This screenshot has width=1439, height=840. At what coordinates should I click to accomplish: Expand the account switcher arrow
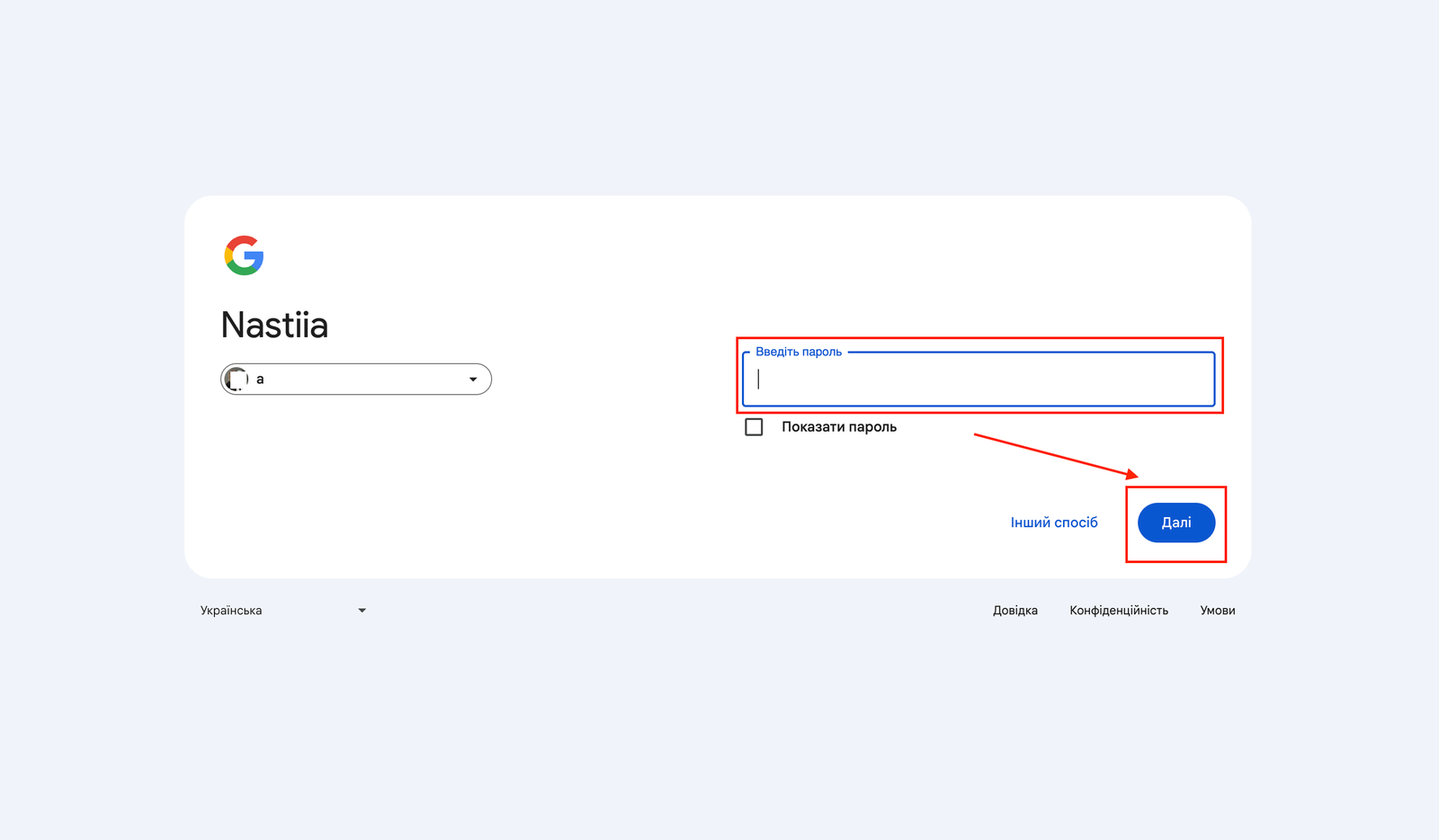click(473, 380)
